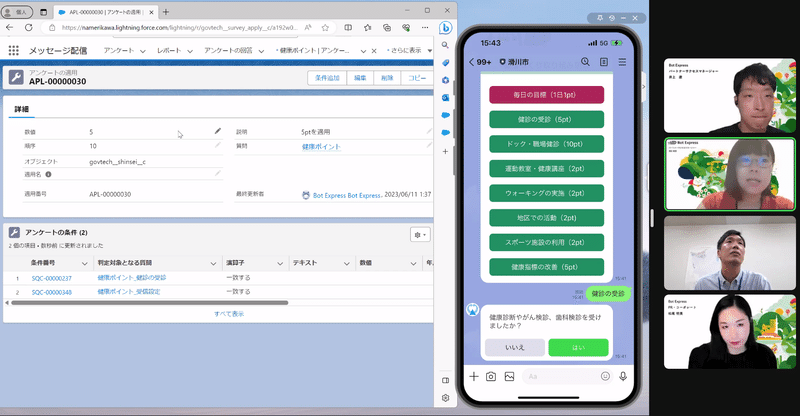Open the 条件番号 column menu
This screenshot has height=416, width=800.
click(x=84, y=263)
